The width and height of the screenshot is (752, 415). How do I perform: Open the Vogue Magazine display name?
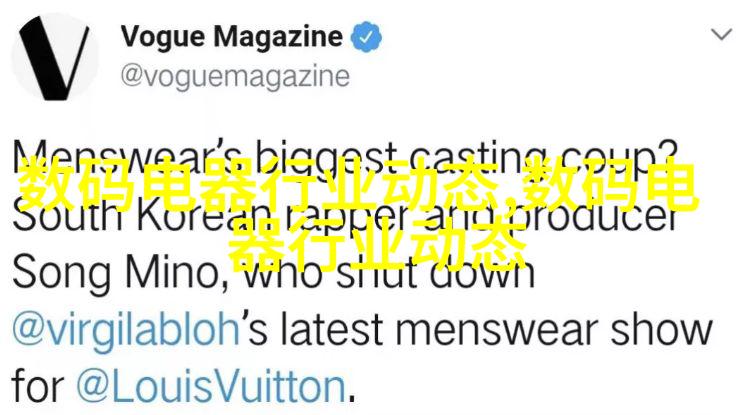(x=232, y=36)
